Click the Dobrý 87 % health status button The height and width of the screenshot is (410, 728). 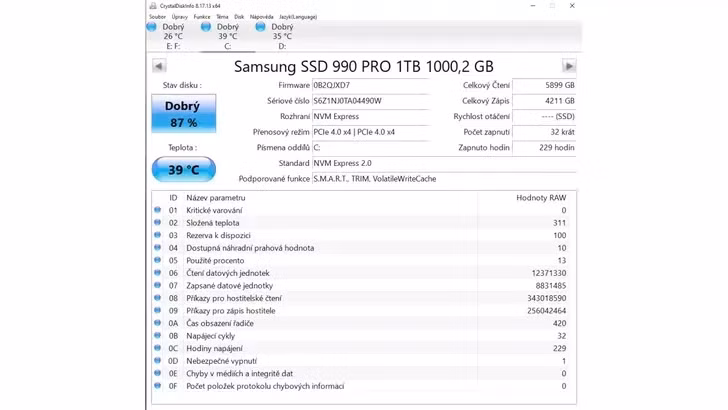coord(184,114)
